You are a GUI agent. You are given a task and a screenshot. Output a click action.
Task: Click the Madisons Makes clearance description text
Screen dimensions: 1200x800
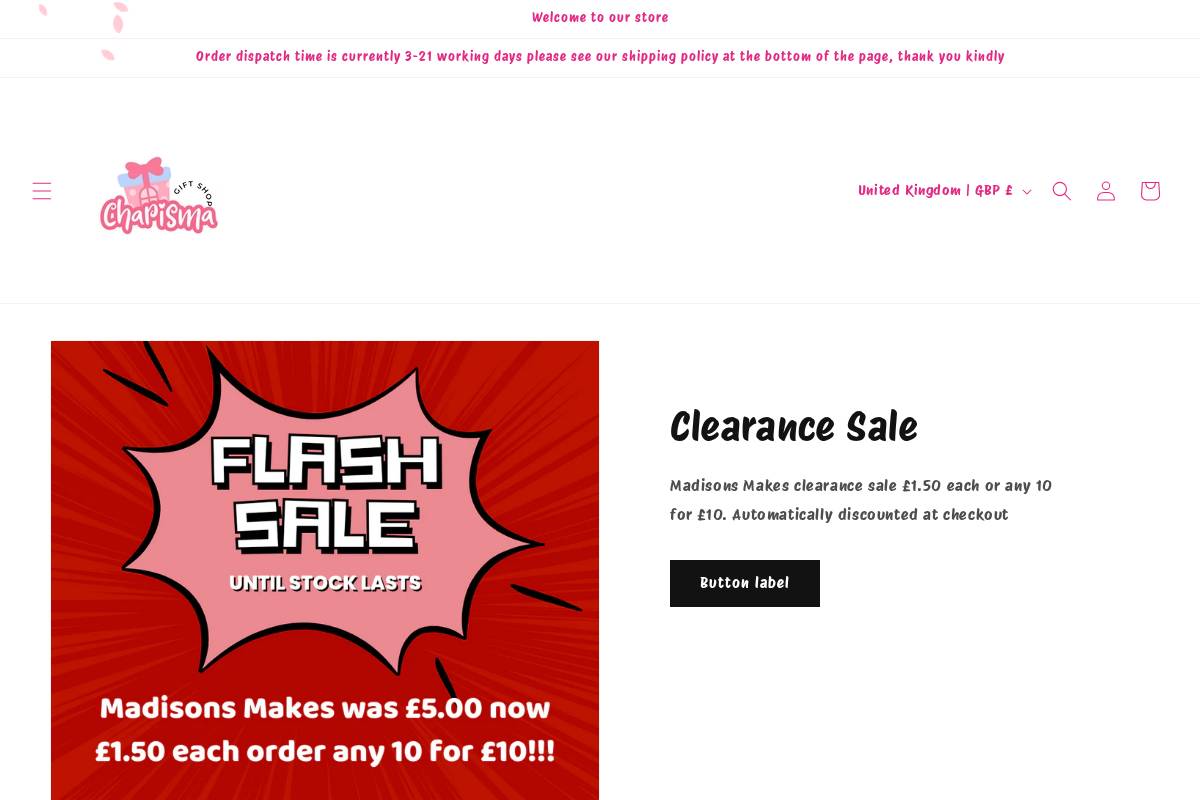pyautogui.click(x=861, y=500)
